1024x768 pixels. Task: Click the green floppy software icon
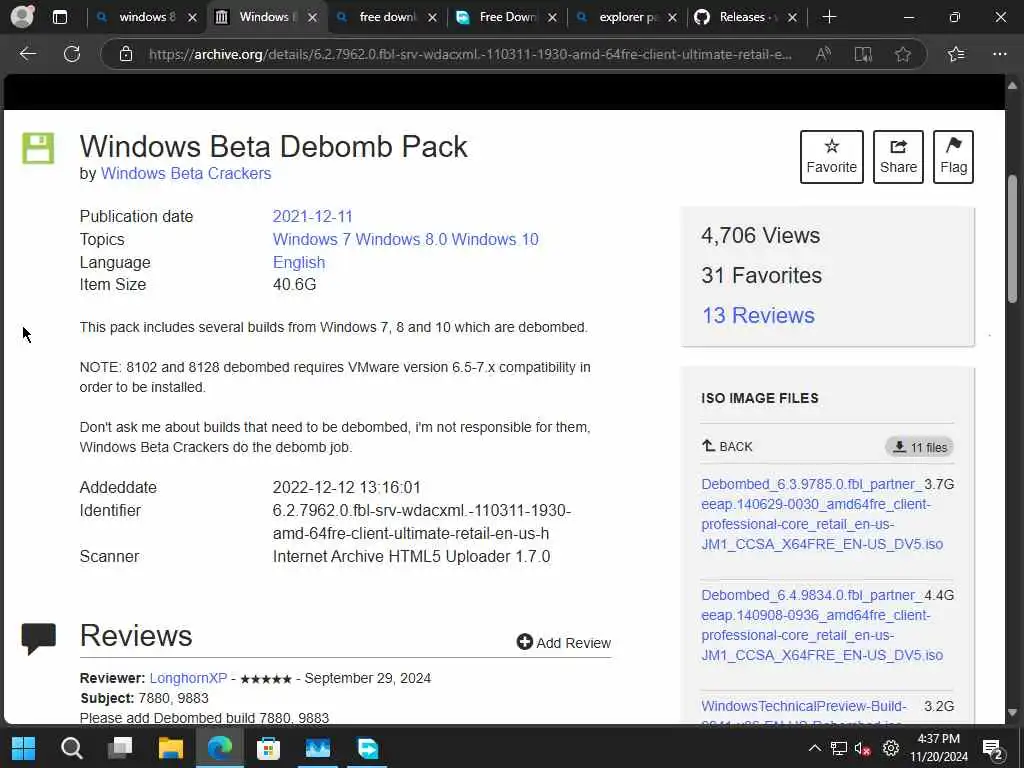[x=38, y=148]
